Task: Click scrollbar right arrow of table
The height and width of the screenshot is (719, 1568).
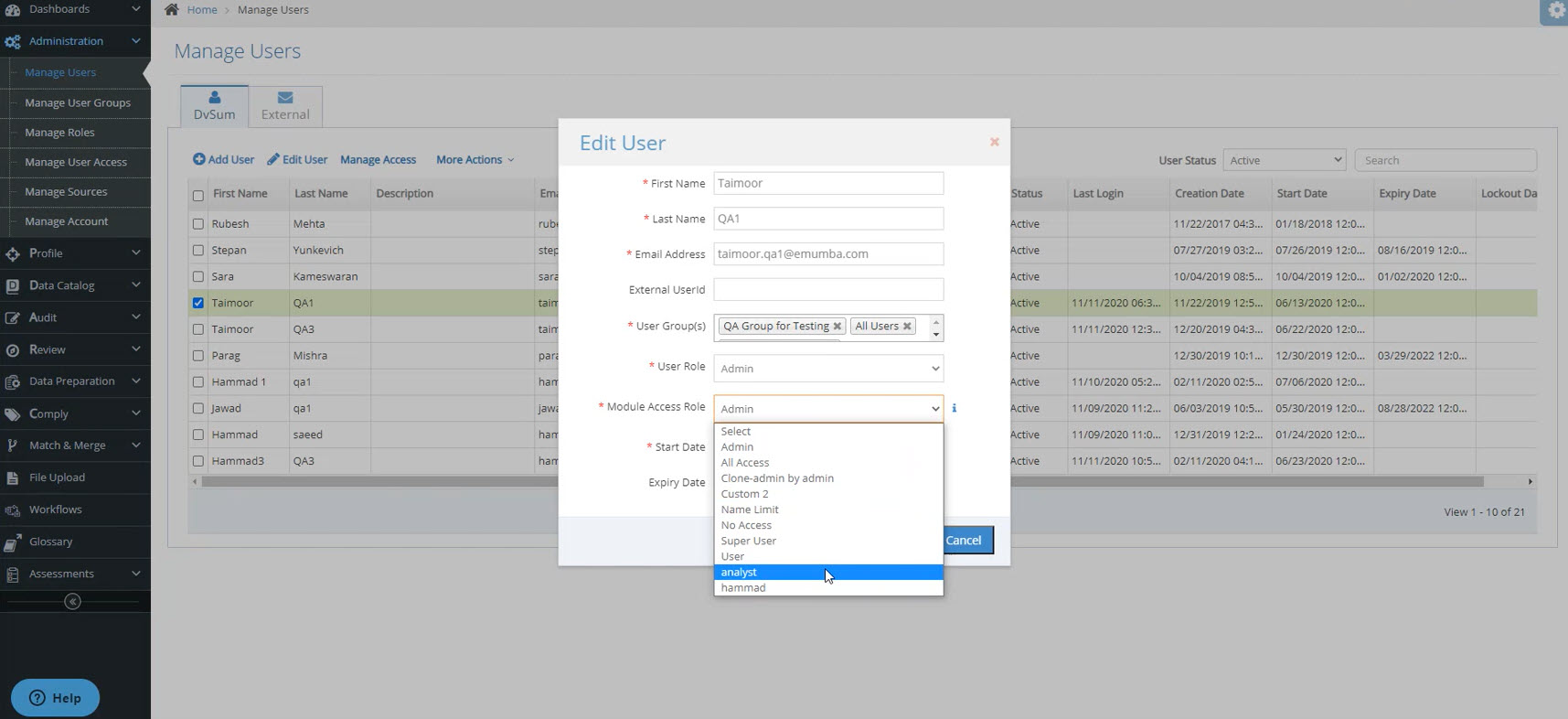Action: (x=1530, y=481)
